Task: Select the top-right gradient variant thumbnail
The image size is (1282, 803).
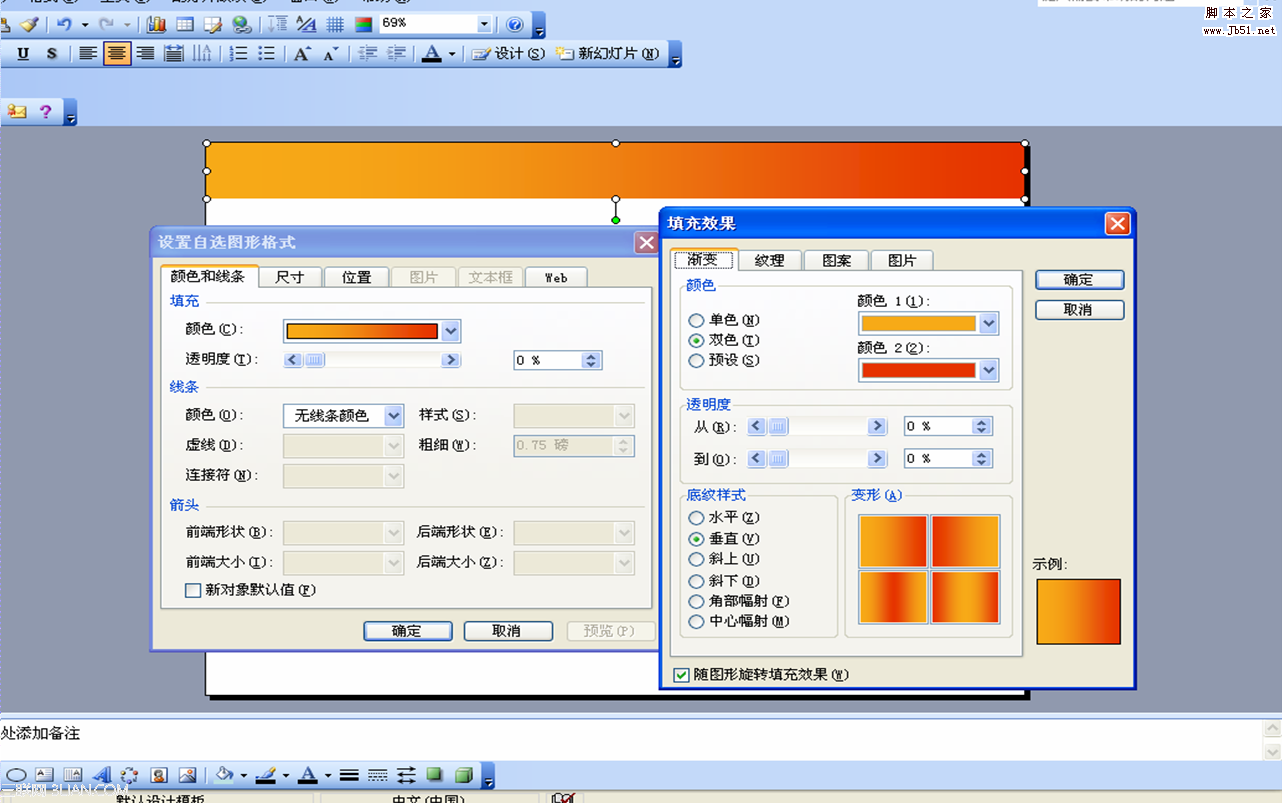Action: click(966, 541)
